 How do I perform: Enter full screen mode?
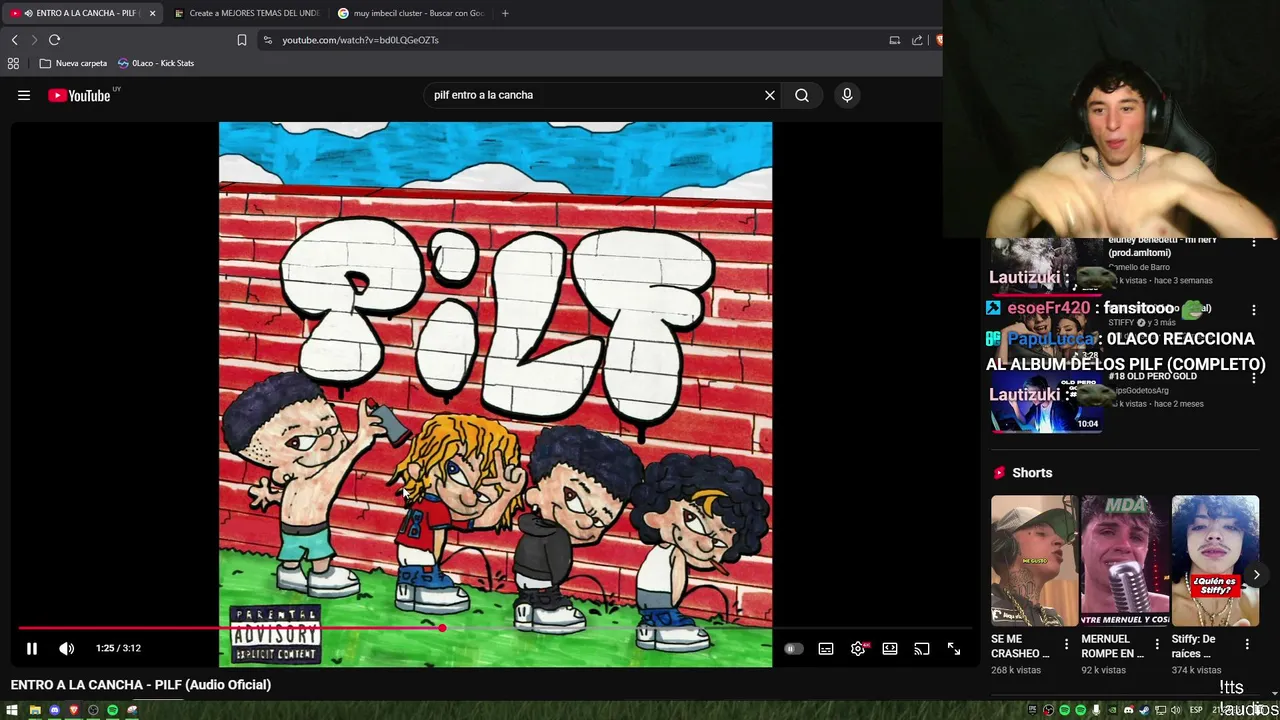pos(954,649)
